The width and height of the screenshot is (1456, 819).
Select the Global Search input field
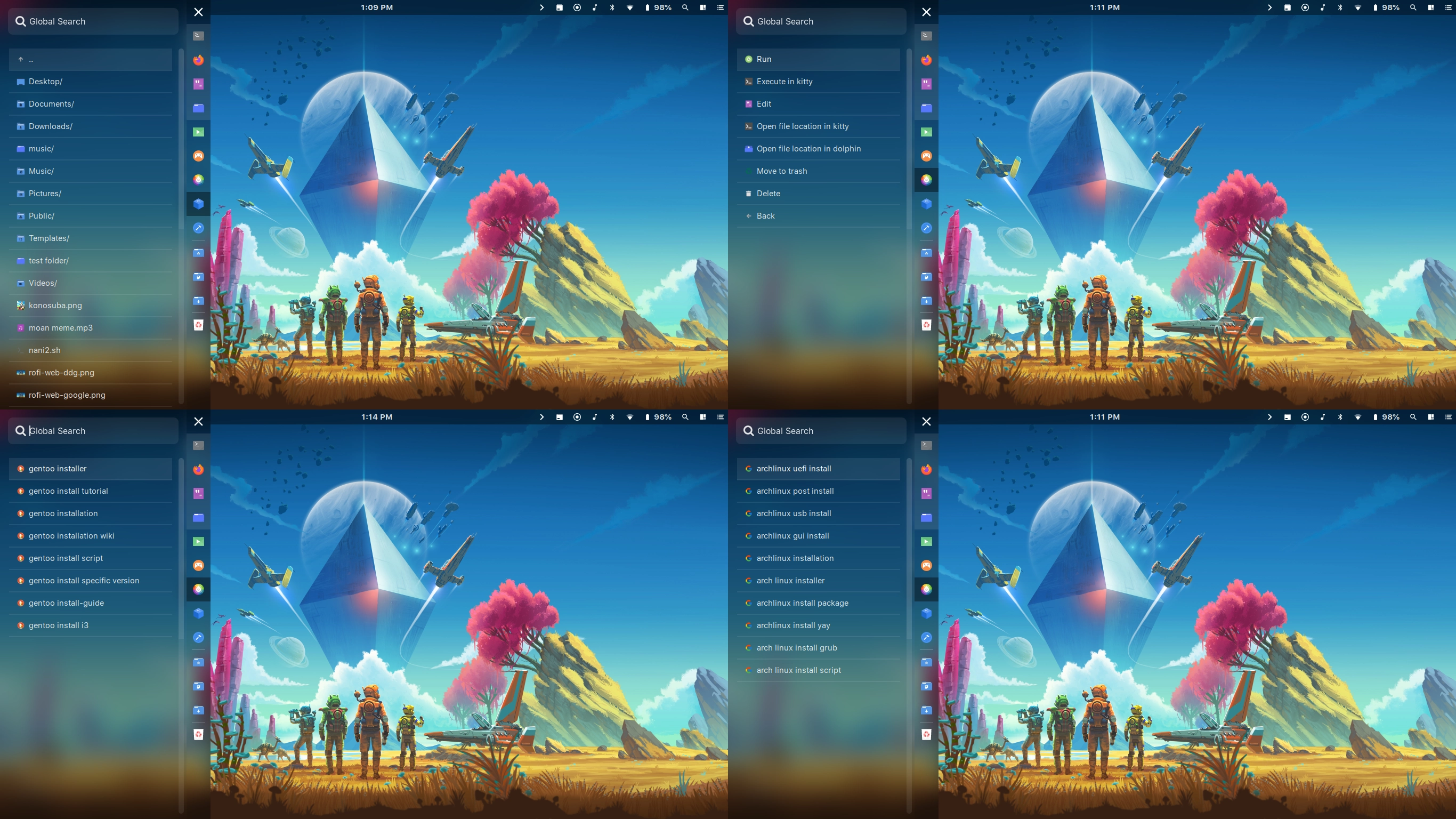93,20
